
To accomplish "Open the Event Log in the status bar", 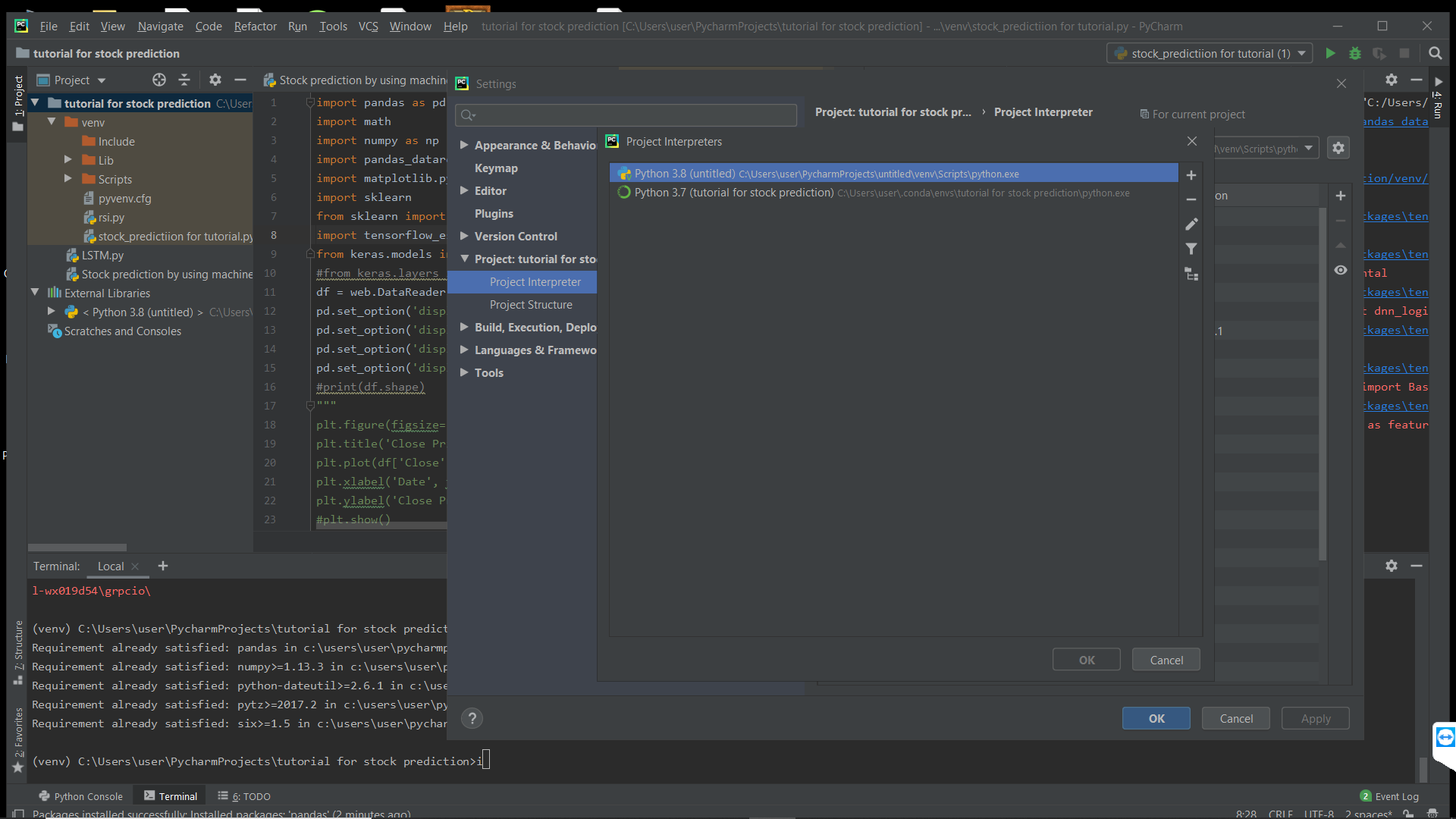I will [x=1397, y=796].
